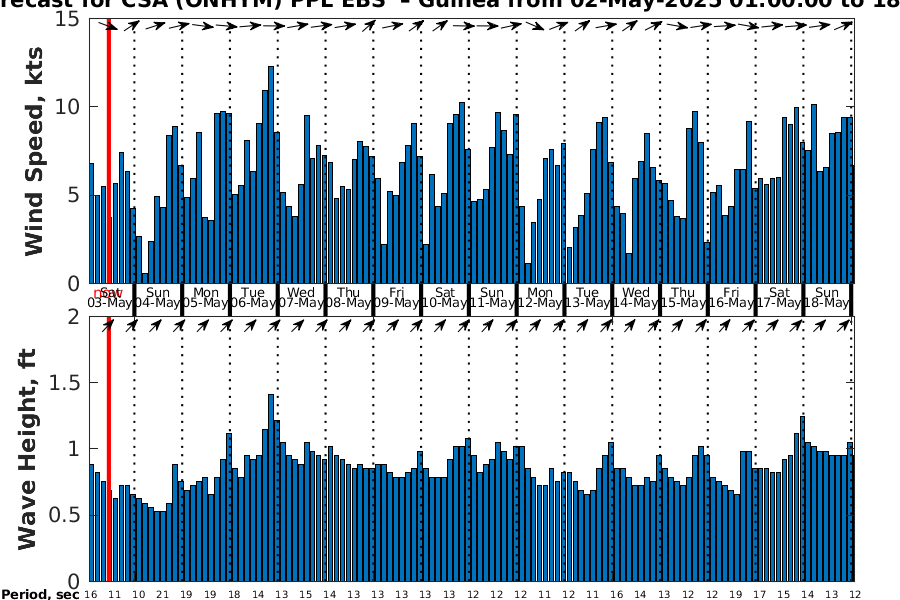Click the 5 tick on Wind Speed axis
The height and width of the screenshot is (600, 900).
[73, 195]
